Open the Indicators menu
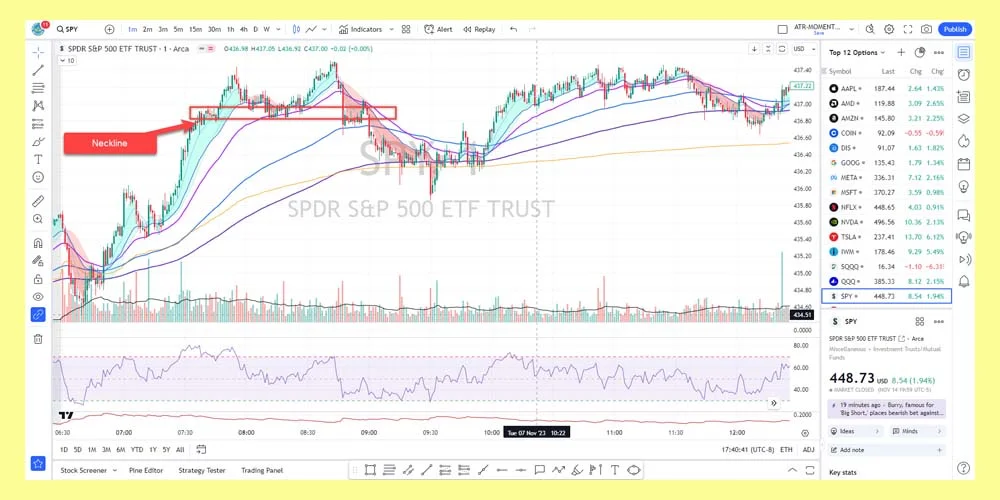This screenshot has height=500, width=1000. (x=366, y=29)
